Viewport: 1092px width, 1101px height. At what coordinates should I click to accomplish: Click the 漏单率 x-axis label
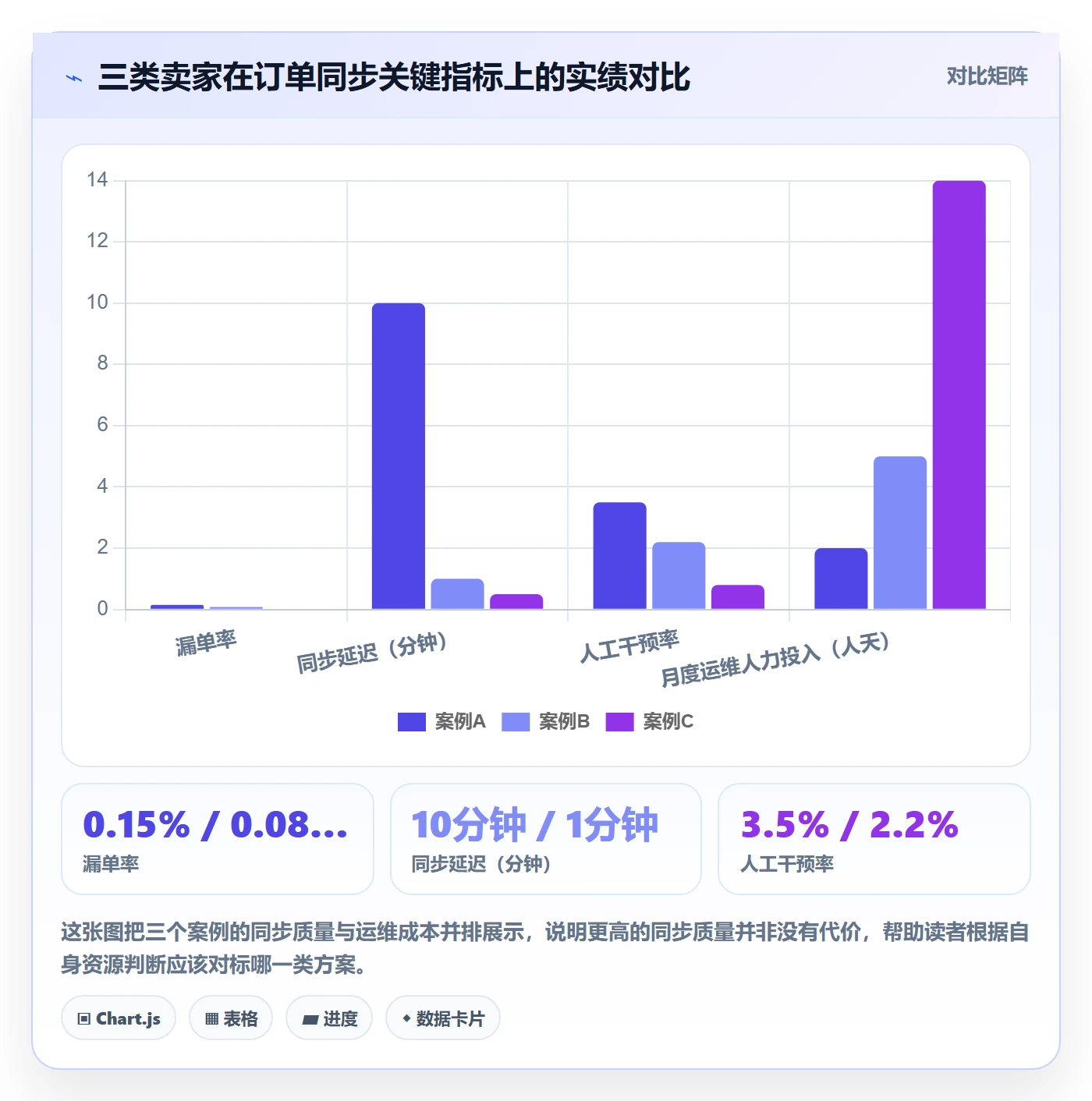pos(206,643)
